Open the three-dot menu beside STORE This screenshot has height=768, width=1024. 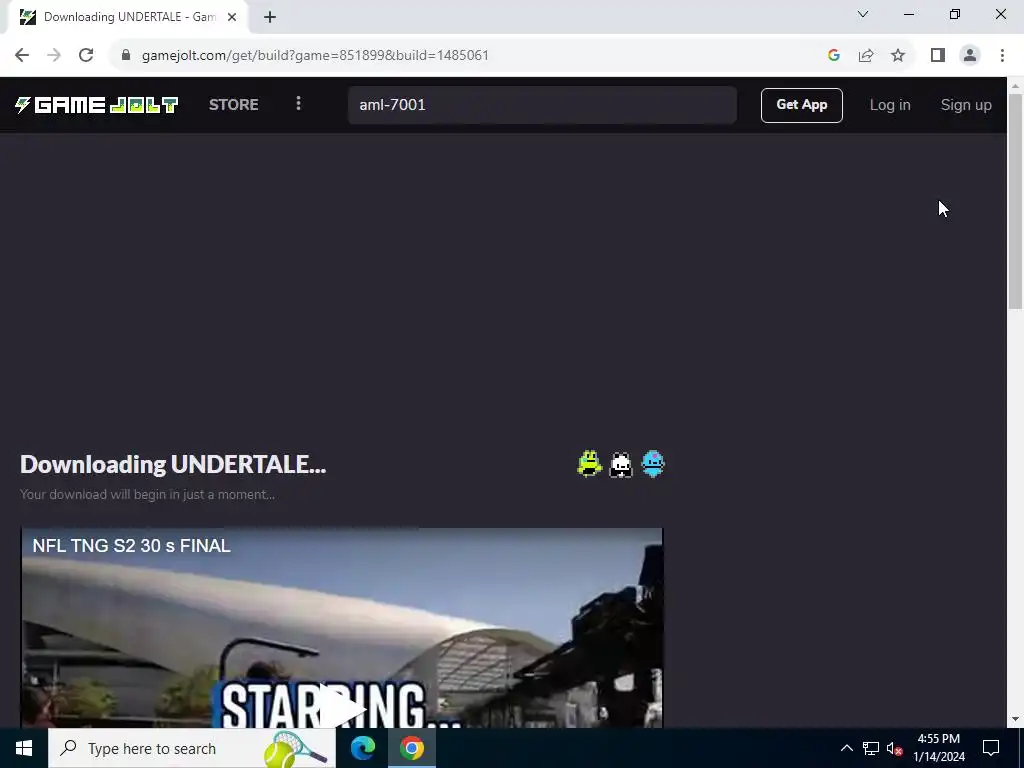coord(298,104)
